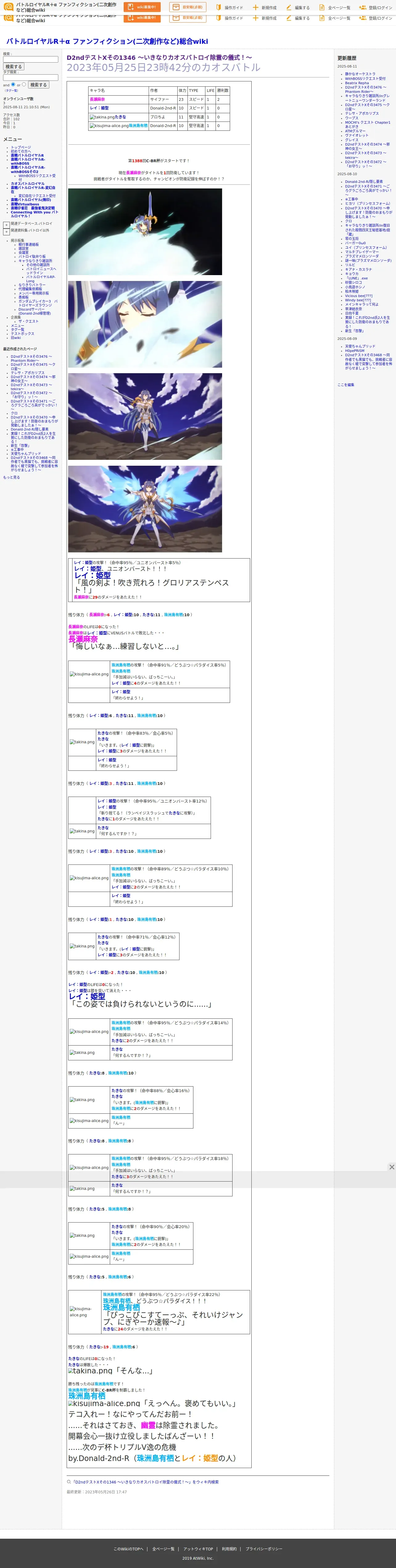This screenshot has height=1568, width=396.
Task: Click レイ：姫型 in the character table
Action: (99, 108)
